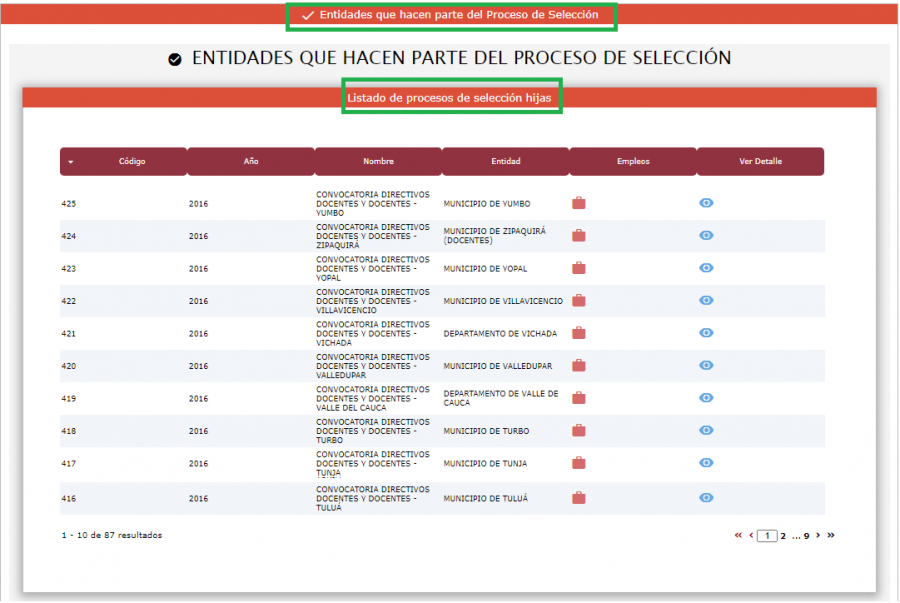Open job listings briefcase for MUNICIPIO DE YOPAL
Viewport: 900px width, 603px height.
[578, 268]
